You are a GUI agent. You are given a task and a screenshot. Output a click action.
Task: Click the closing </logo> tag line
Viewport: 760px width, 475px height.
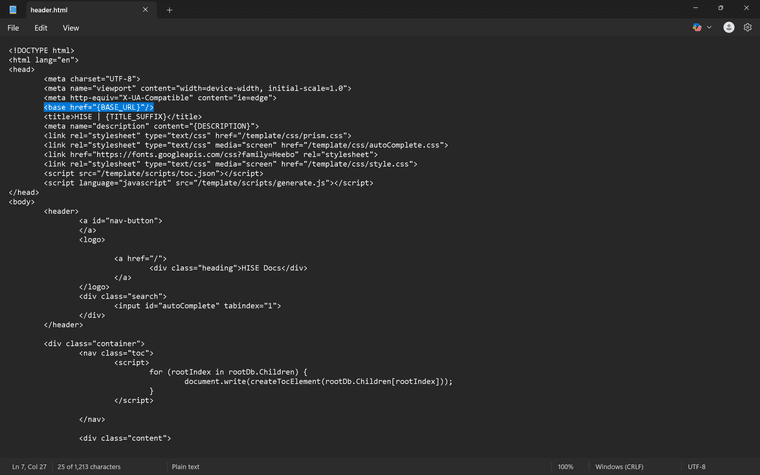(94, 287)
